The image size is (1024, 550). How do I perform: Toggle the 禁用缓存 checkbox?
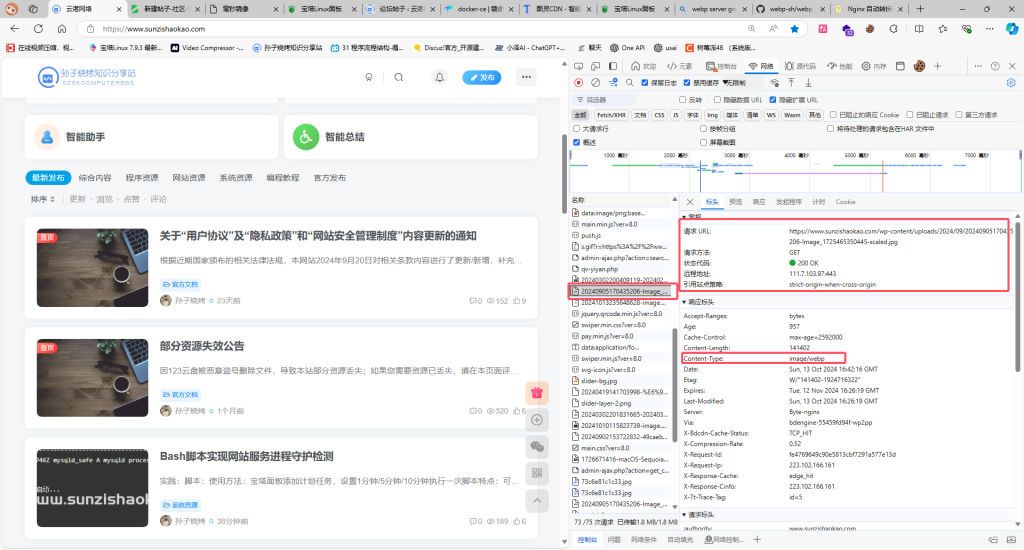click(x=687, y=83)
